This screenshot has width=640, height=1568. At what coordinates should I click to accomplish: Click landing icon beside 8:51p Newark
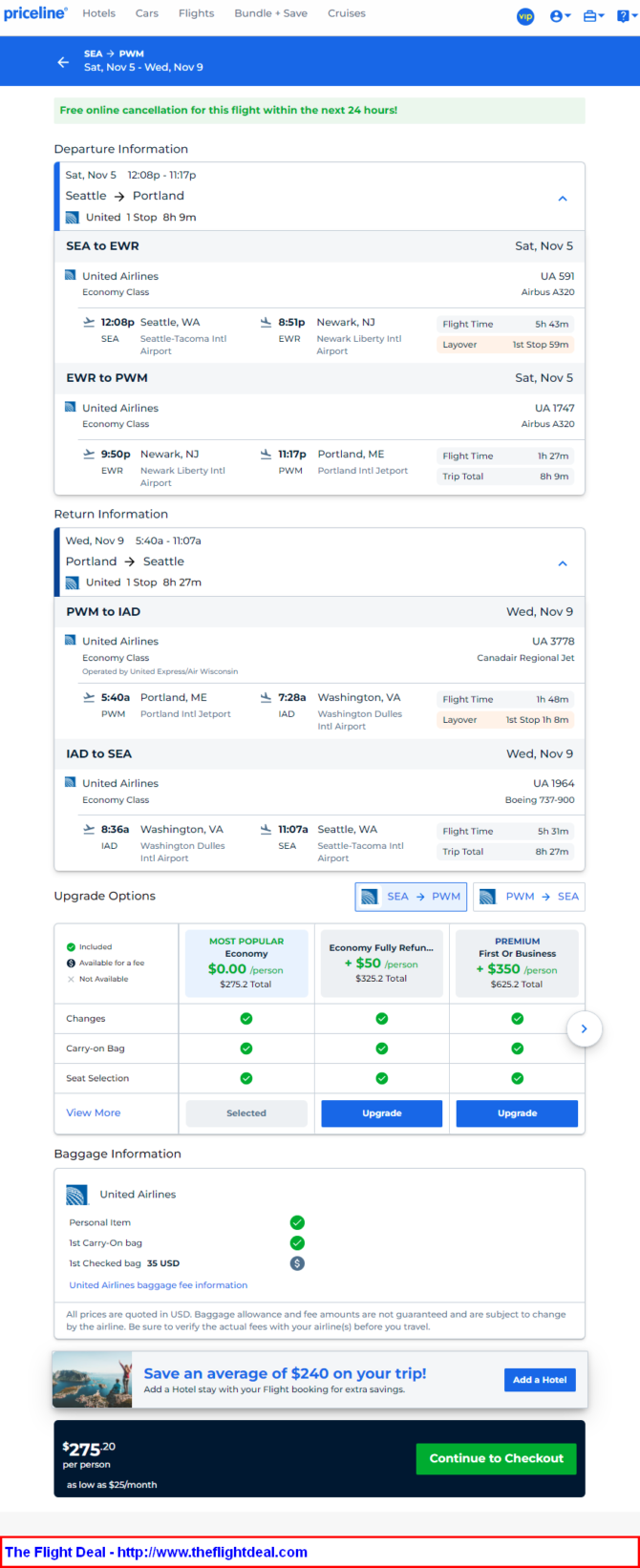[x=266, y=322]
